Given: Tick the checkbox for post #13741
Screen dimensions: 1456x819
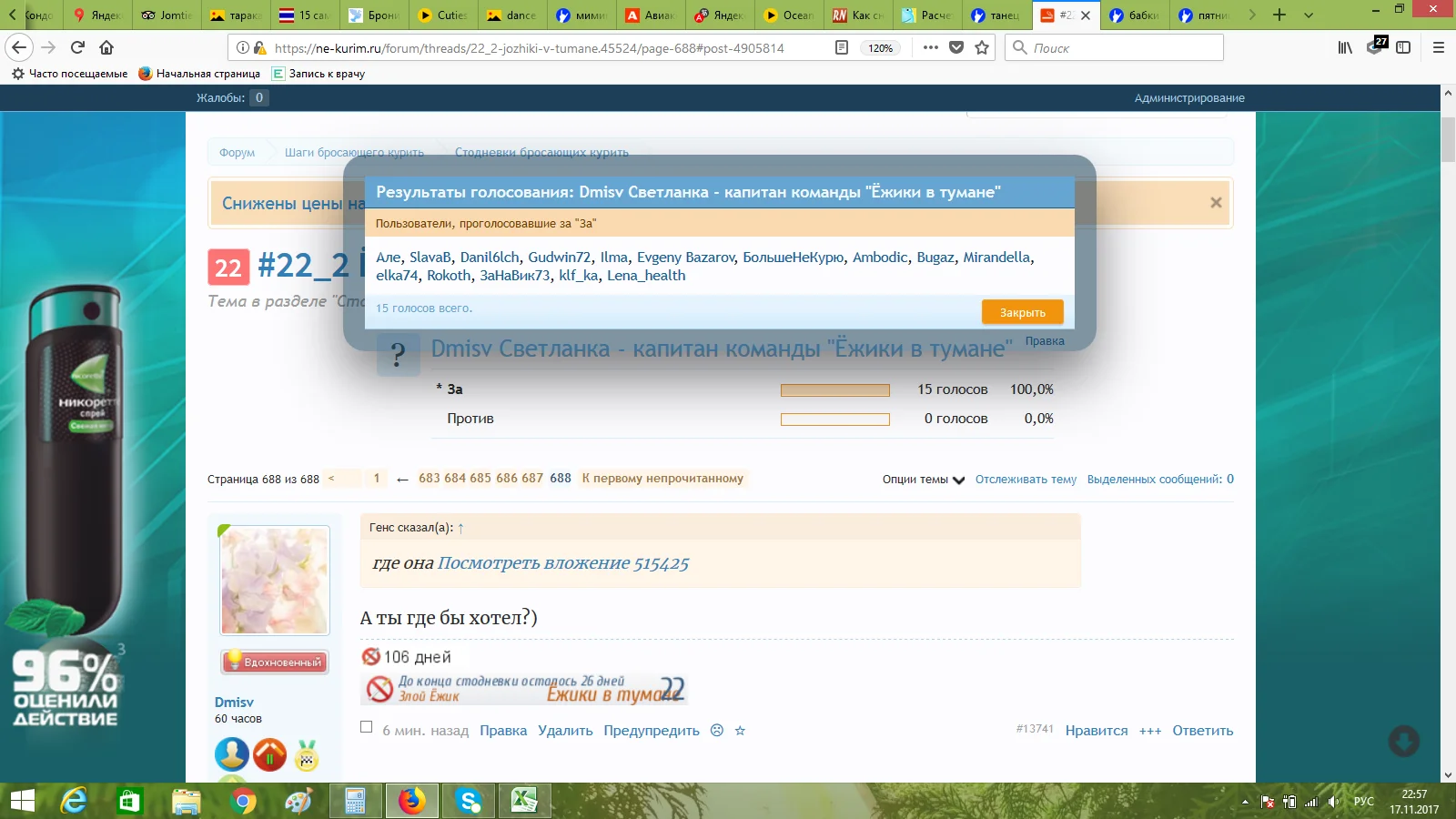Looking at the screenshot, I should click(x=366, y=727).
